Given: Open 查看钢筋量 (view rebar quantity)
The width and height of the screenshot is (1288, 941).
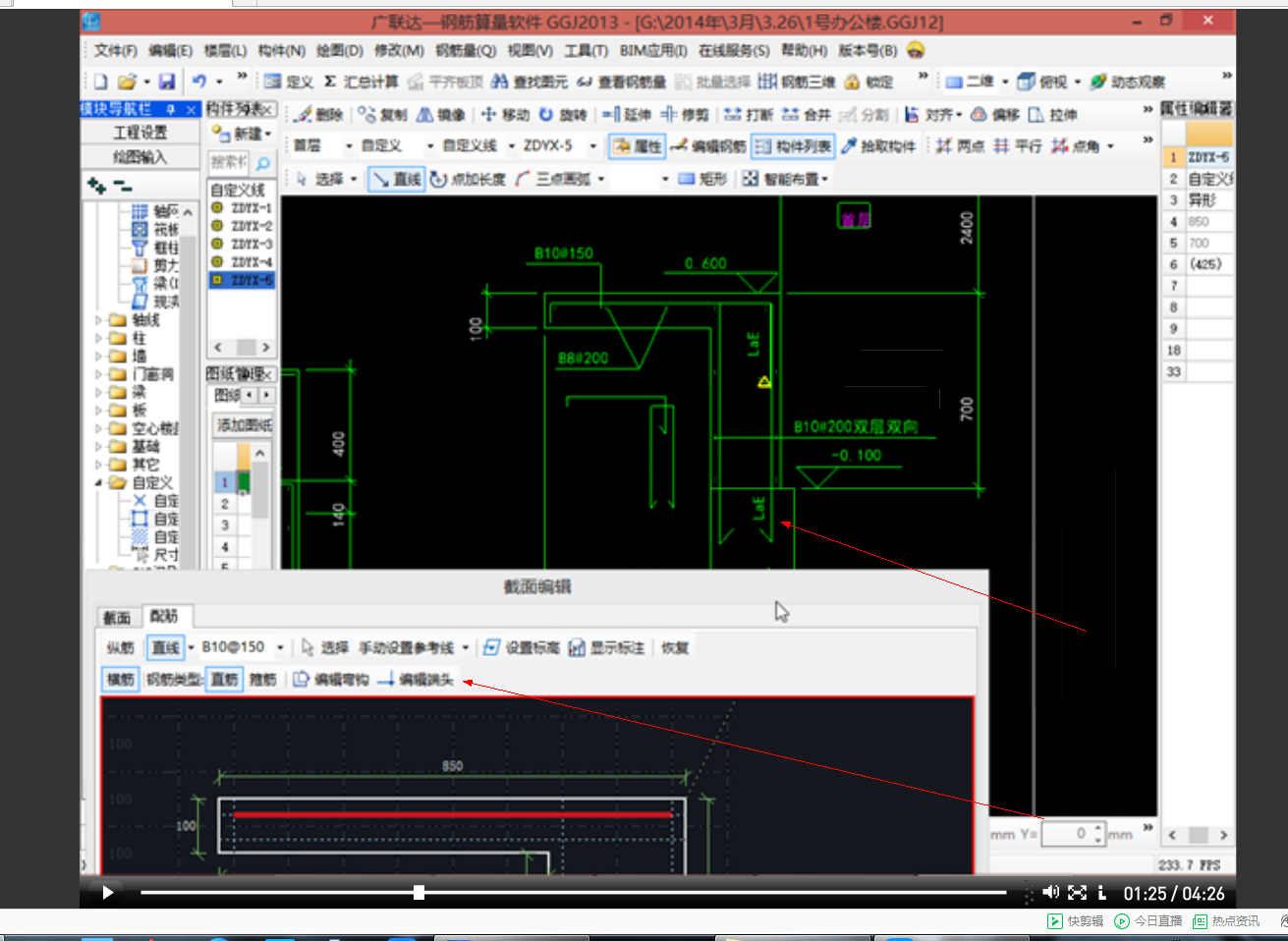Looking at the screenshot, I should point(621,82).
